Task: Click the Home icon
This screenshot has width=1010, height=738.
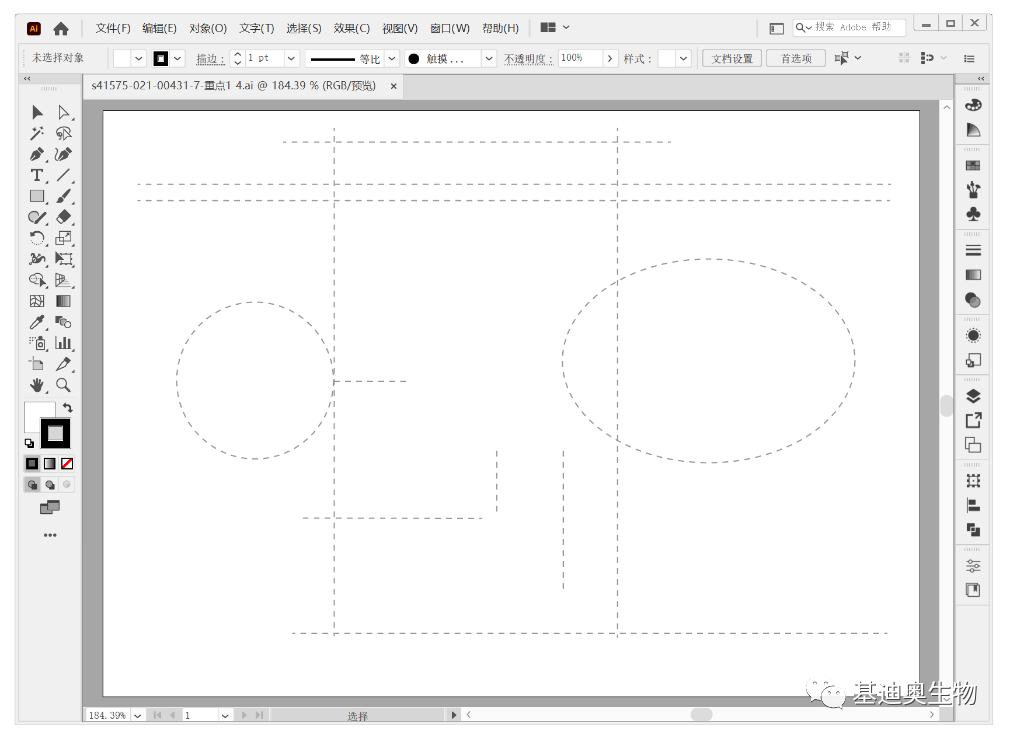Action: [x=61, y=28]
